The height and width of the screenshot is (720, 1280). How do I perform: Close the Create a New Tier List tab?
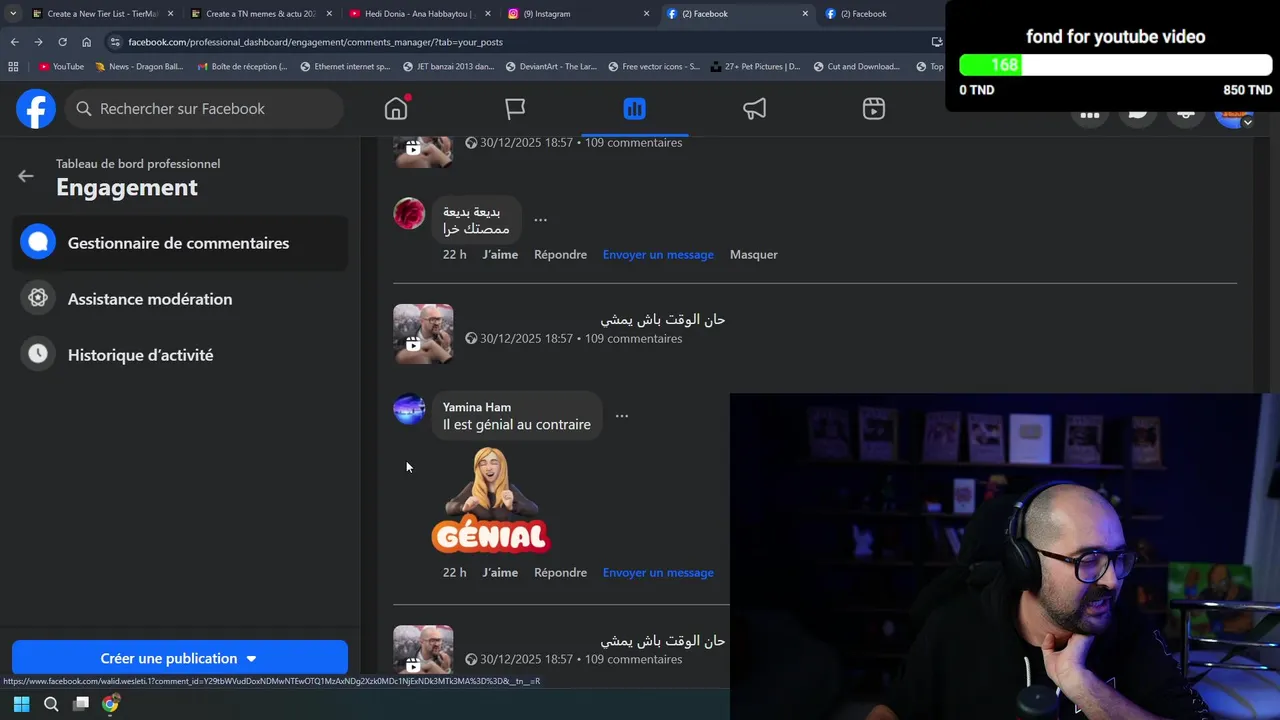click(170, 14)
